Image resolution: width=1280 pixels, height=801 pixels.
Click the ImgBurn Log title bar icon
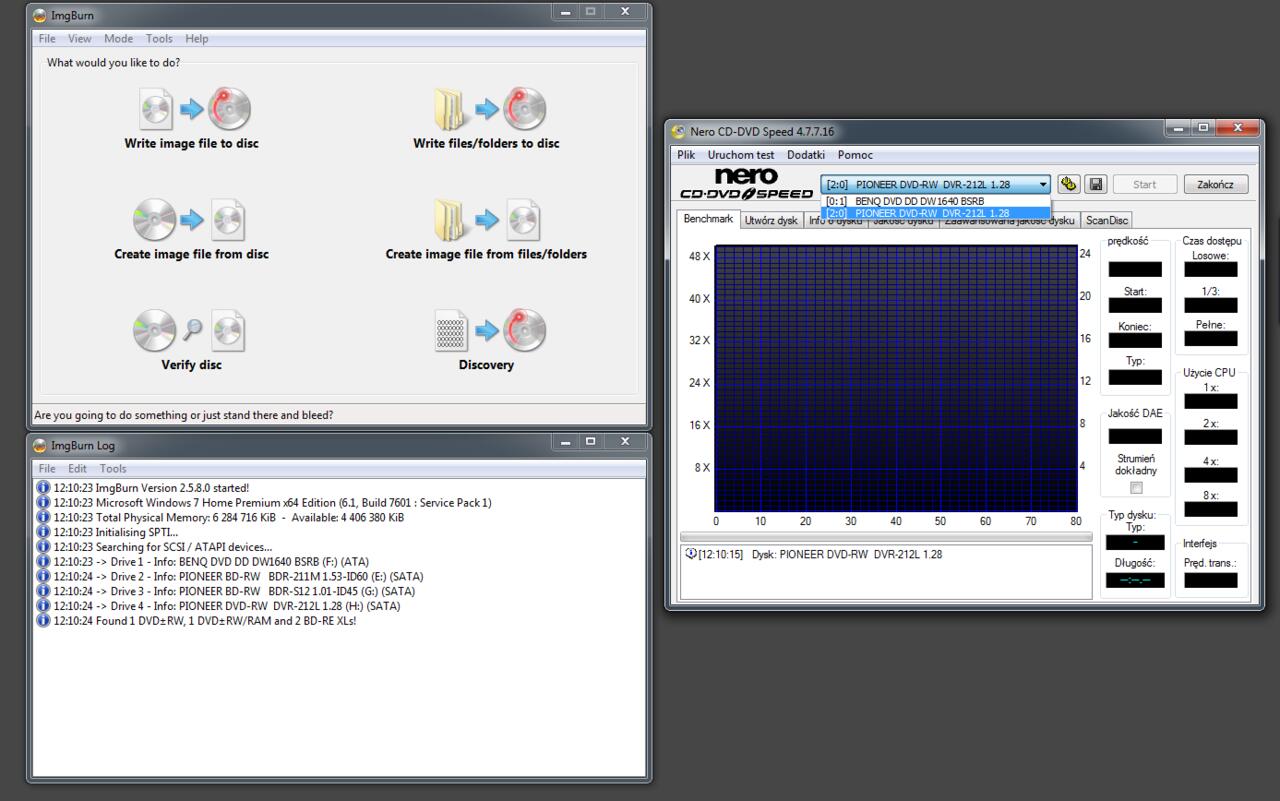[x=39, y=445]
